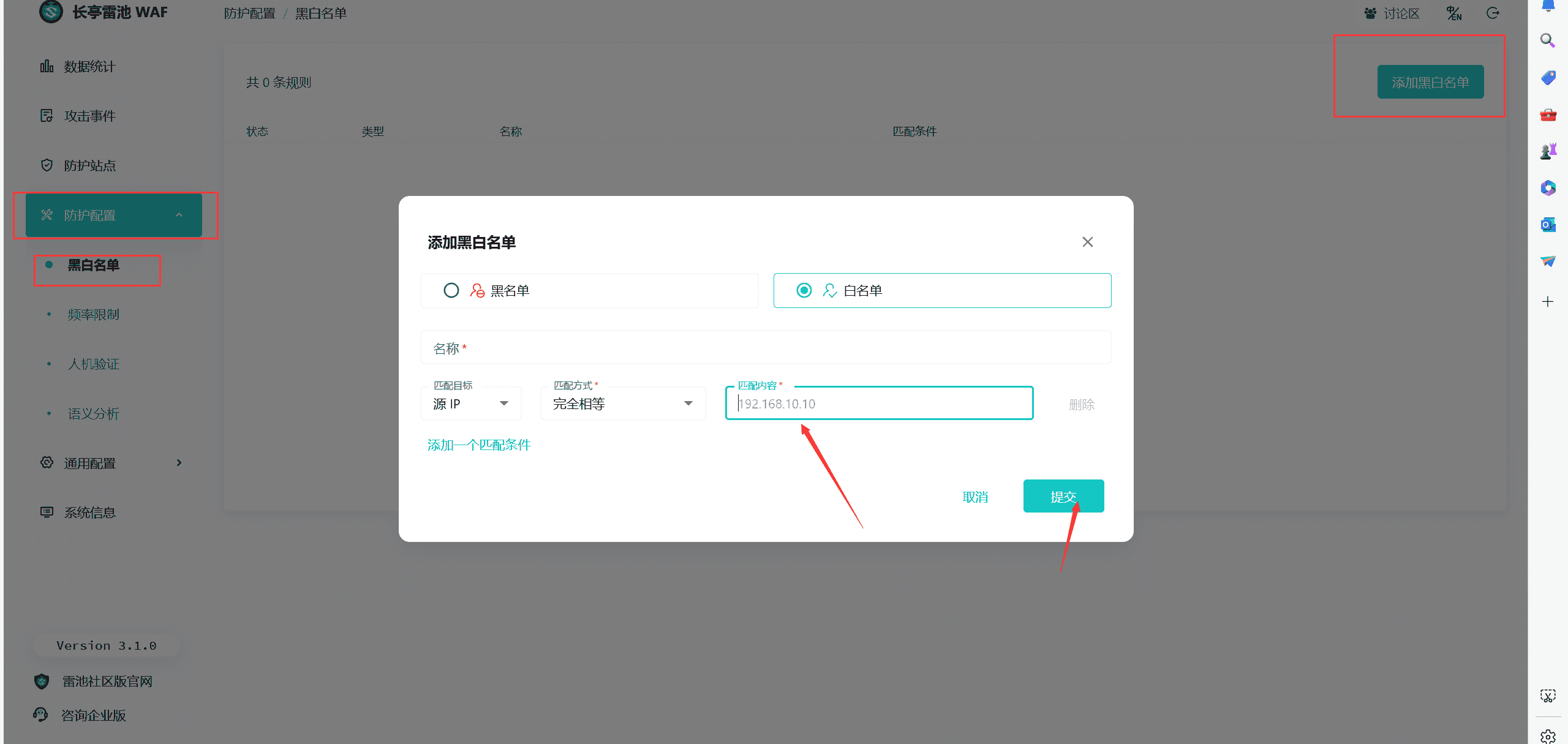Open 攻击事件 from the sidebar
This screenshot has height=744, width=1568.
tap(89, 116)
